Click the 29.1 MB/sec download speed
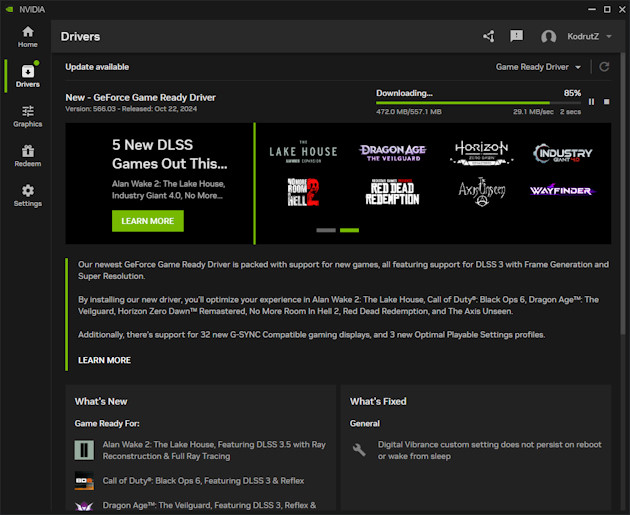 tap(533, 112)
